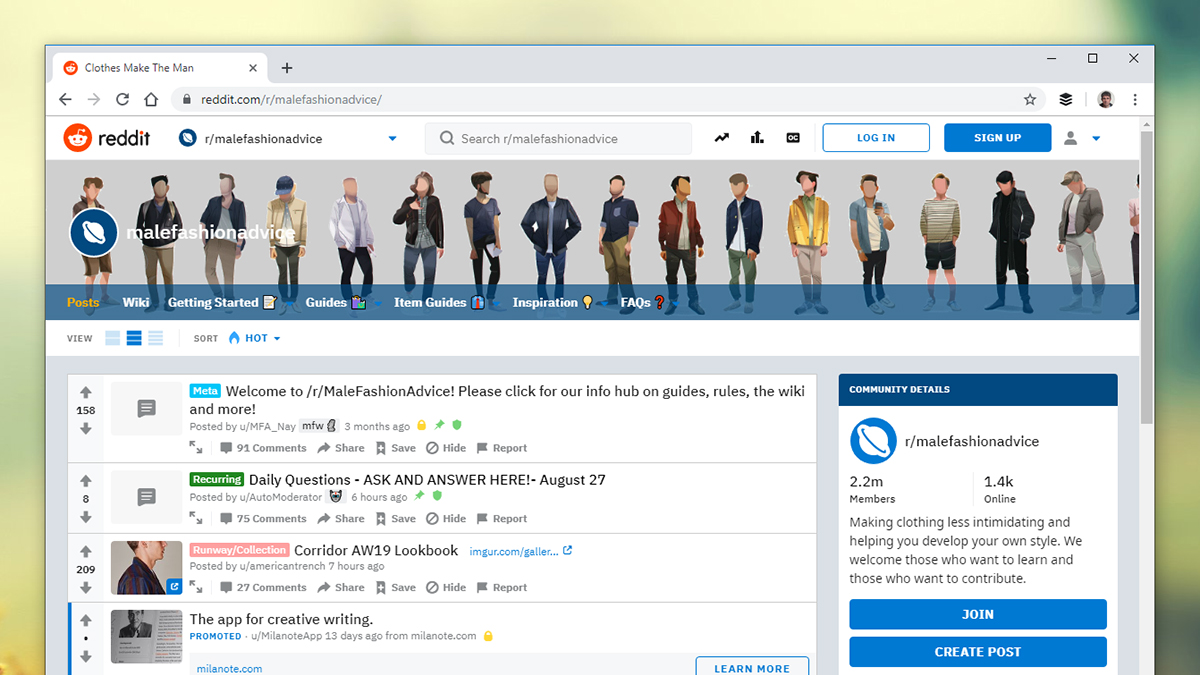1200x675 pixels.
Task: Click the browser home icon
Action: 151,99
